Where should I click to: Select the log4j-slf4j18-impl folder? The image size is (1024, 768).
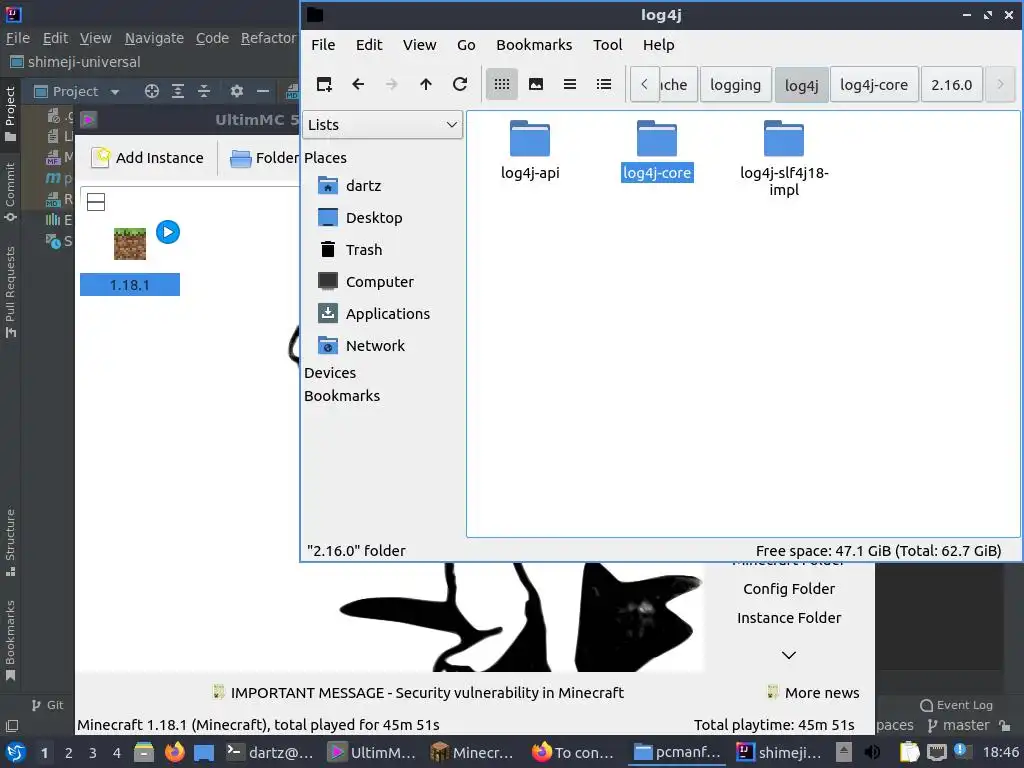point(784,159)
